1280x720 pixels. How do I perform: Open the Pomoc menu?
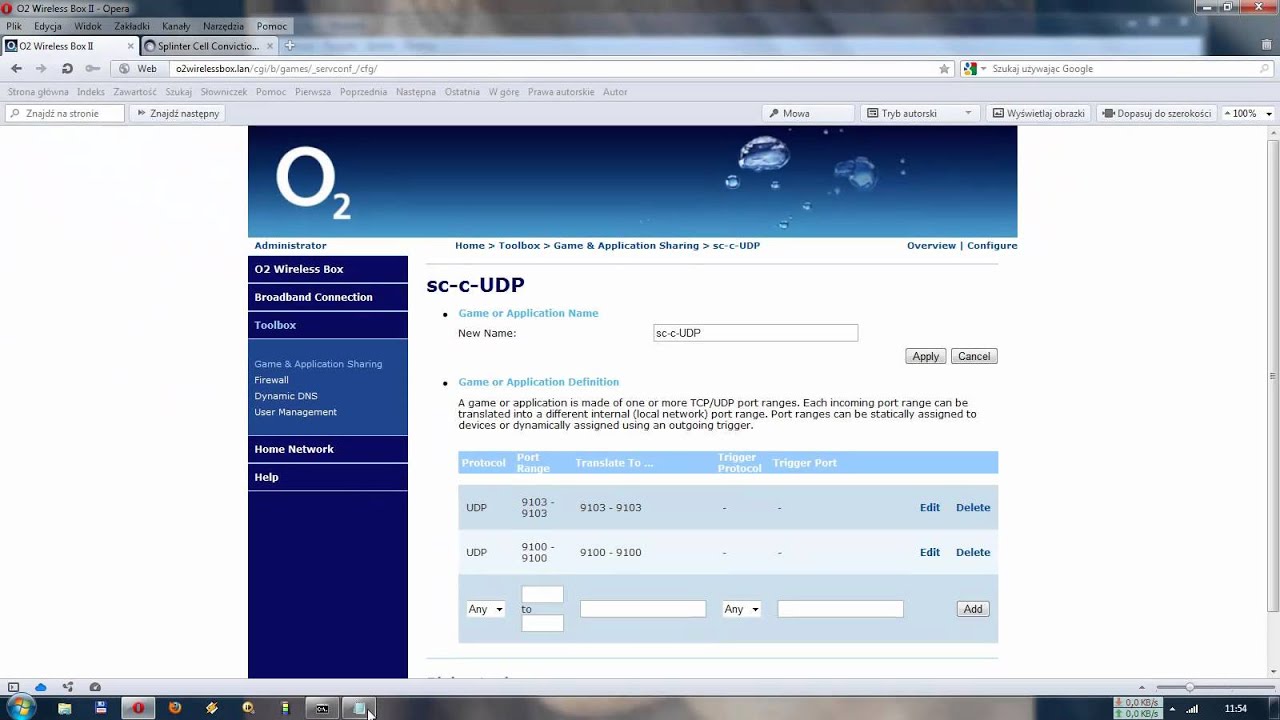(x=272, y=26)
